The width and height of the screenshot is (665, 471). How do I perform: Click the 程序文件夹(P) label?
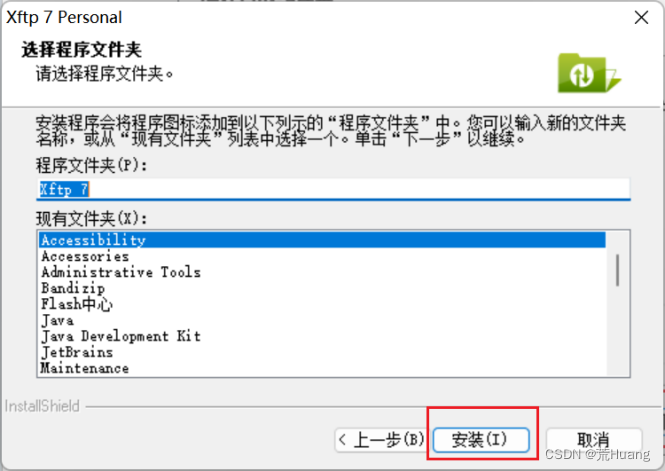pyautogui.click(x=92, y=165)
